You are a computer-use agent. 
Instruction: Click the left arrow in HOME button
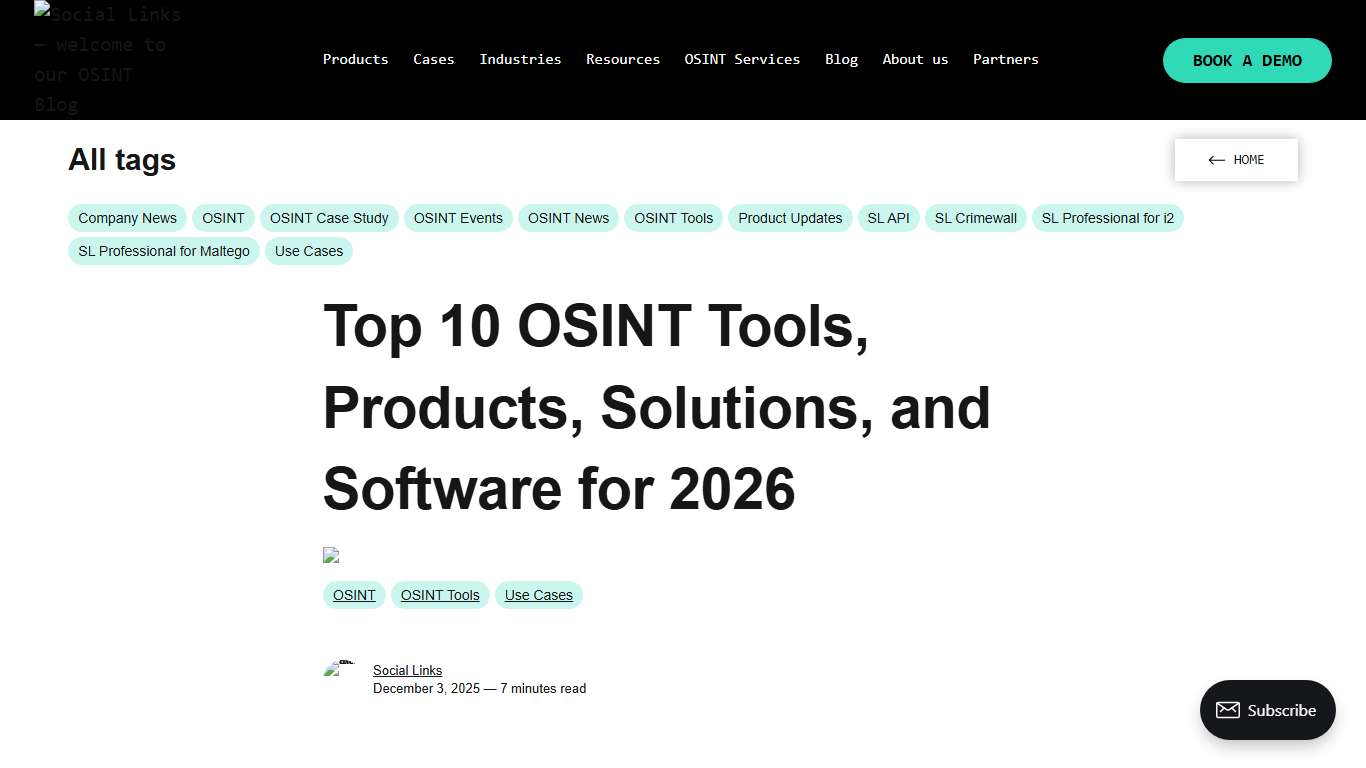(1216, 160)
